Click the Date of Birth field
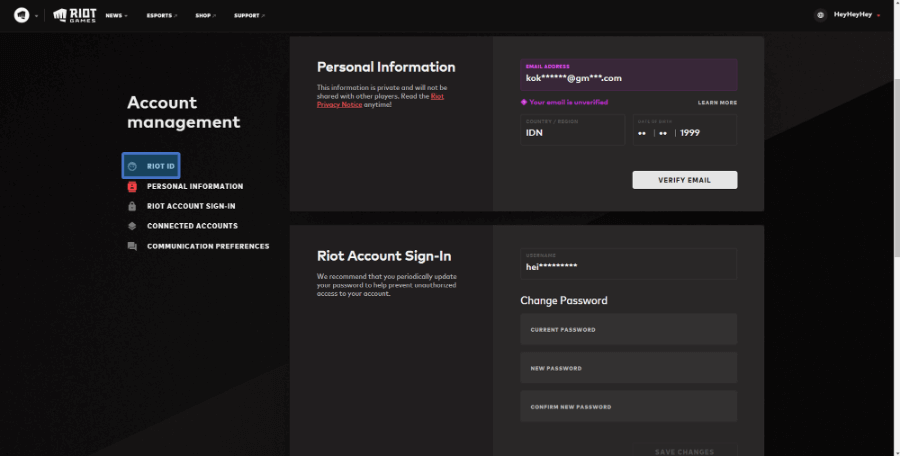This screenshot has width=900, height=456. point(685,130)
